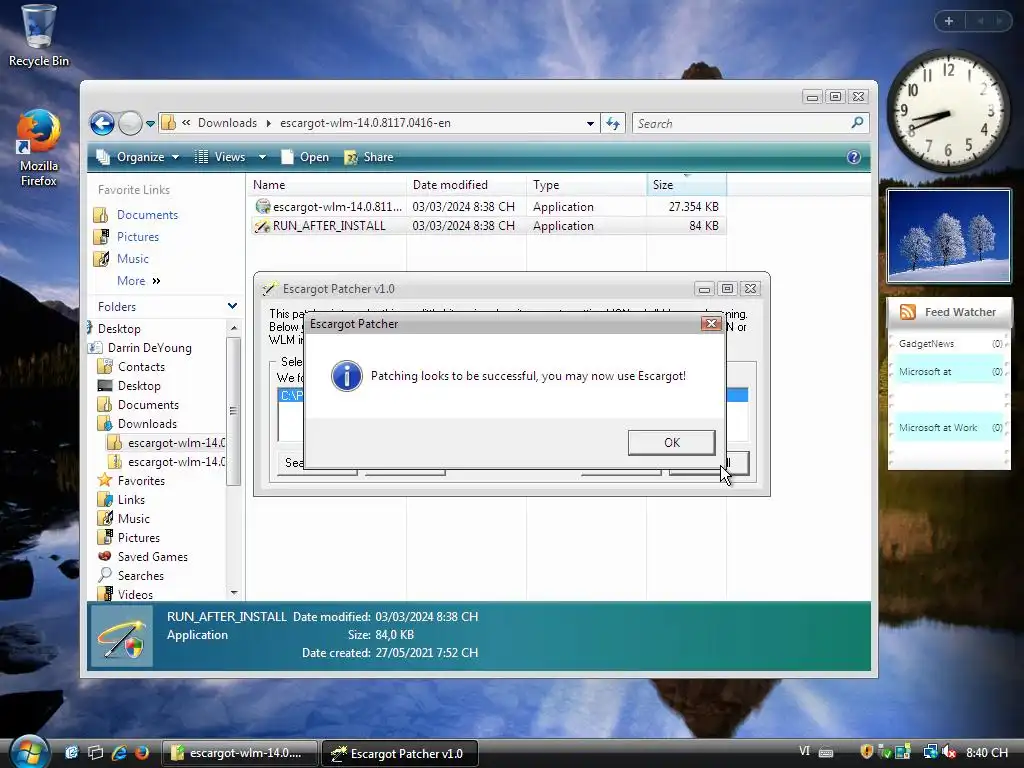The width and height of the screenshot is (1024, 768).
Task: Expand More favorite links
Action: pyautogui.click(x=138, y=281)
